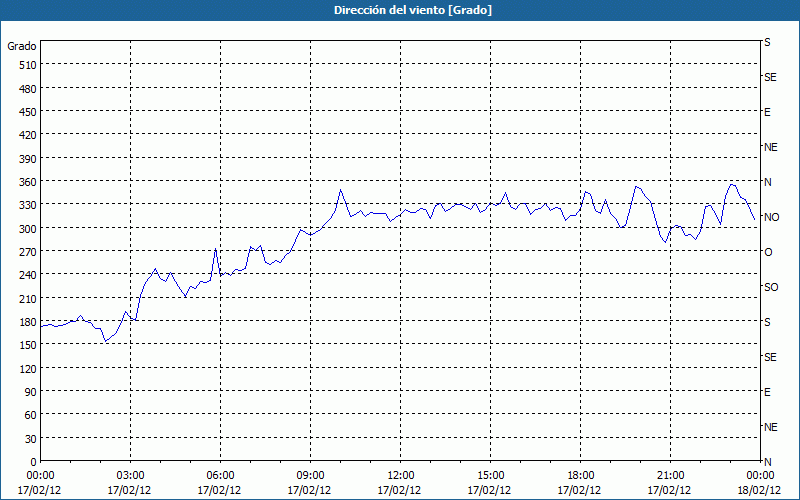Screen dimensions: 800x500
Task: Select the "NE" compass label at 390 level
Action: 770,147
